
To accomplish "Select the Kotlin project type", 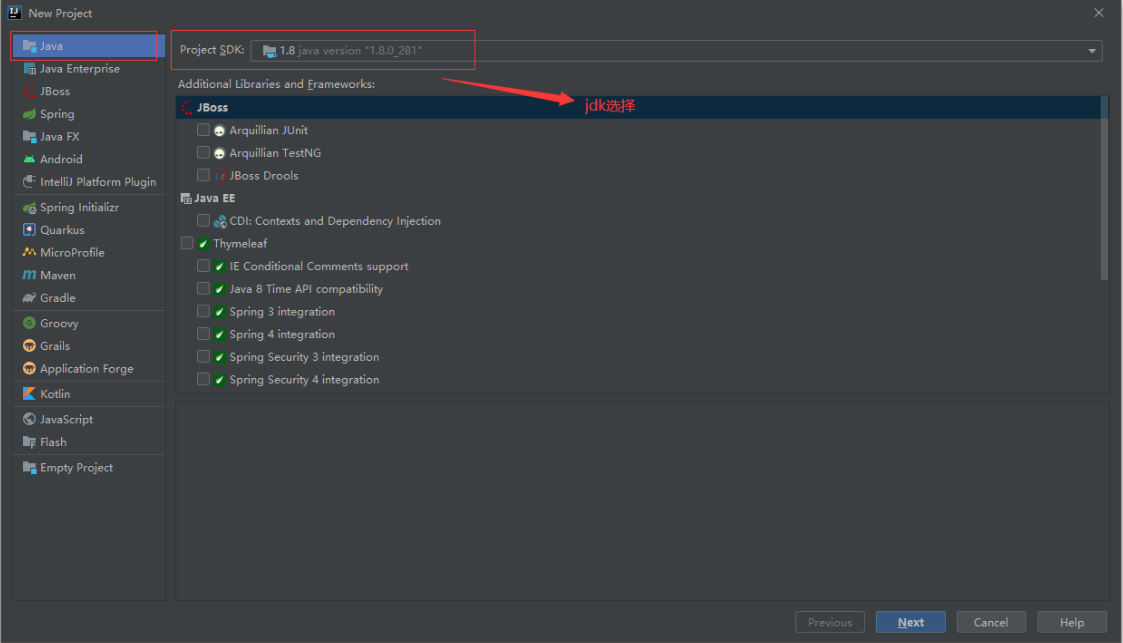I will (89, 394).
